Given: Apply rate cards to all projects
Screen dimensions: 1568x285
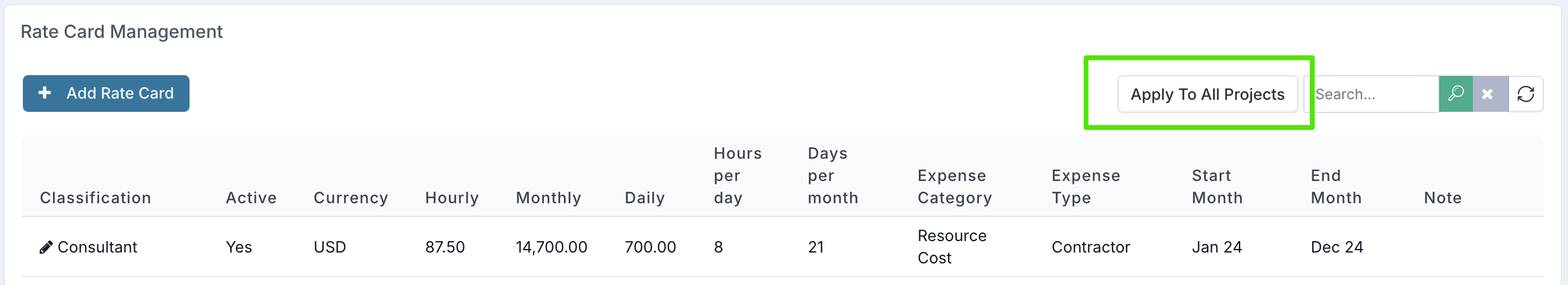Looking at the screenshot, I should coord(1207,94).
